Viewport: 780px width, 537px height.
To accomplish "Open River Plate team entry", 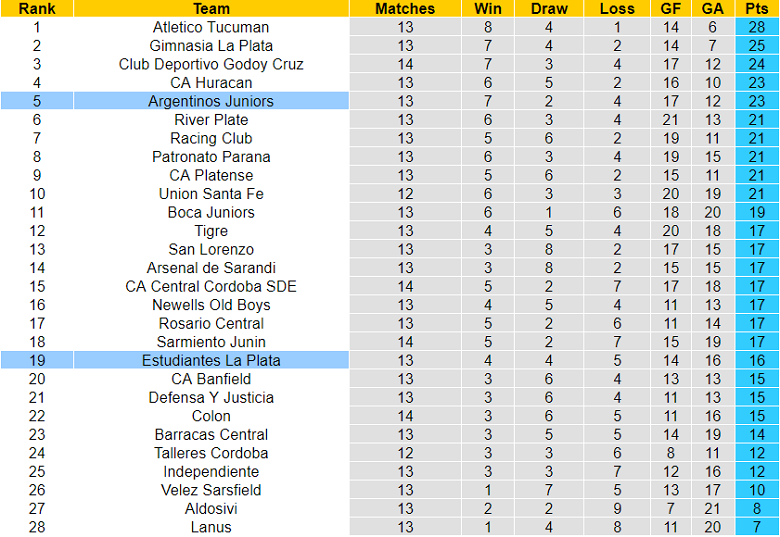I will point(211,119).
